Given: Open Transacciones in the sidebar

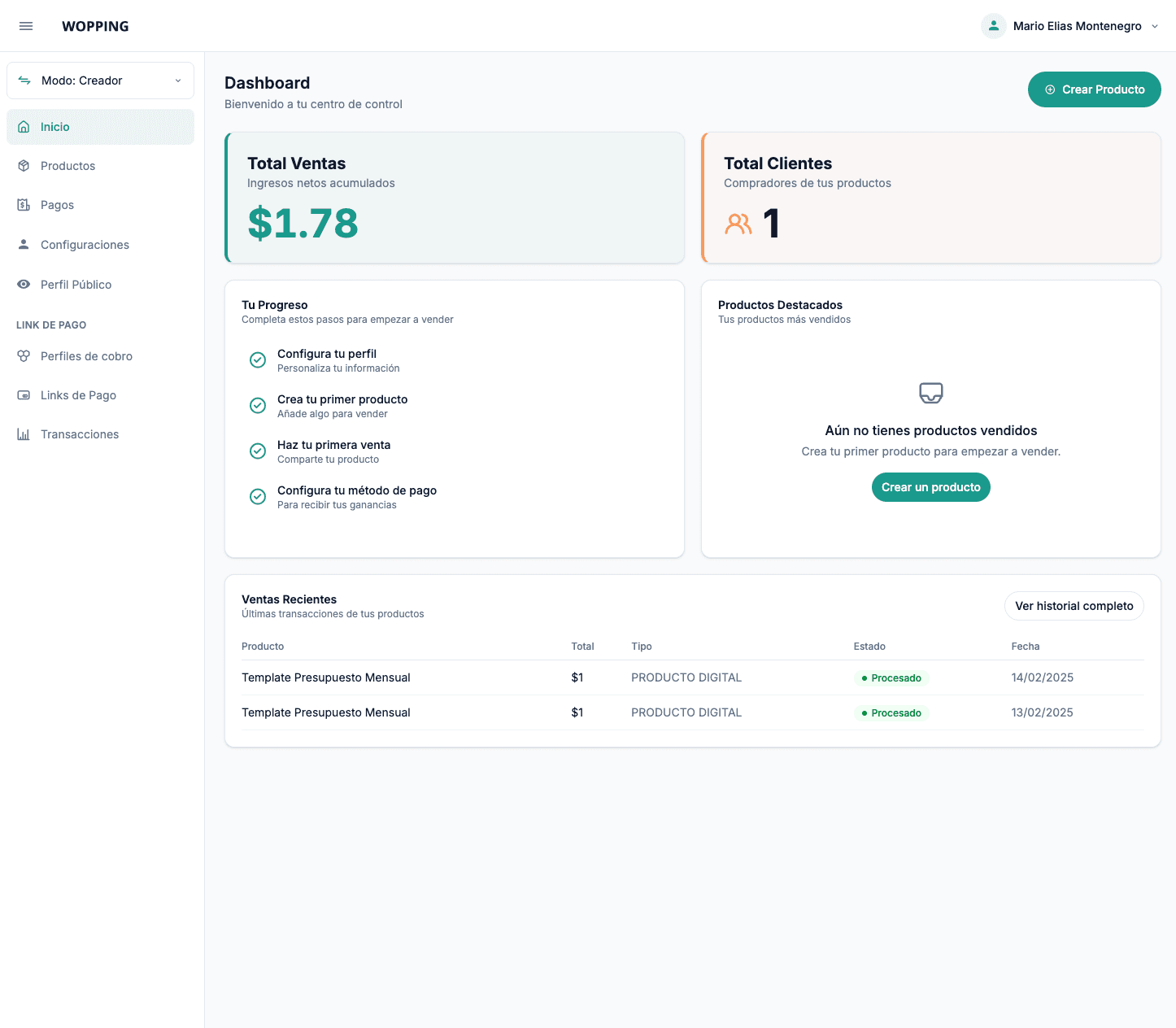Looking at the screenshot, I should [100, 434].
